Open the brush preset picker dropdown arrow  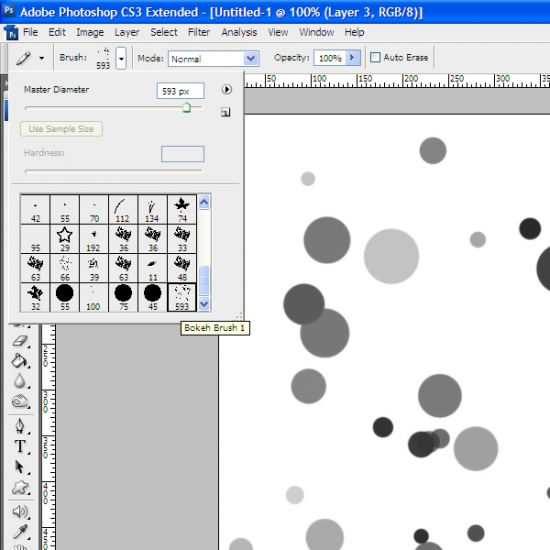tap(121, 58)
